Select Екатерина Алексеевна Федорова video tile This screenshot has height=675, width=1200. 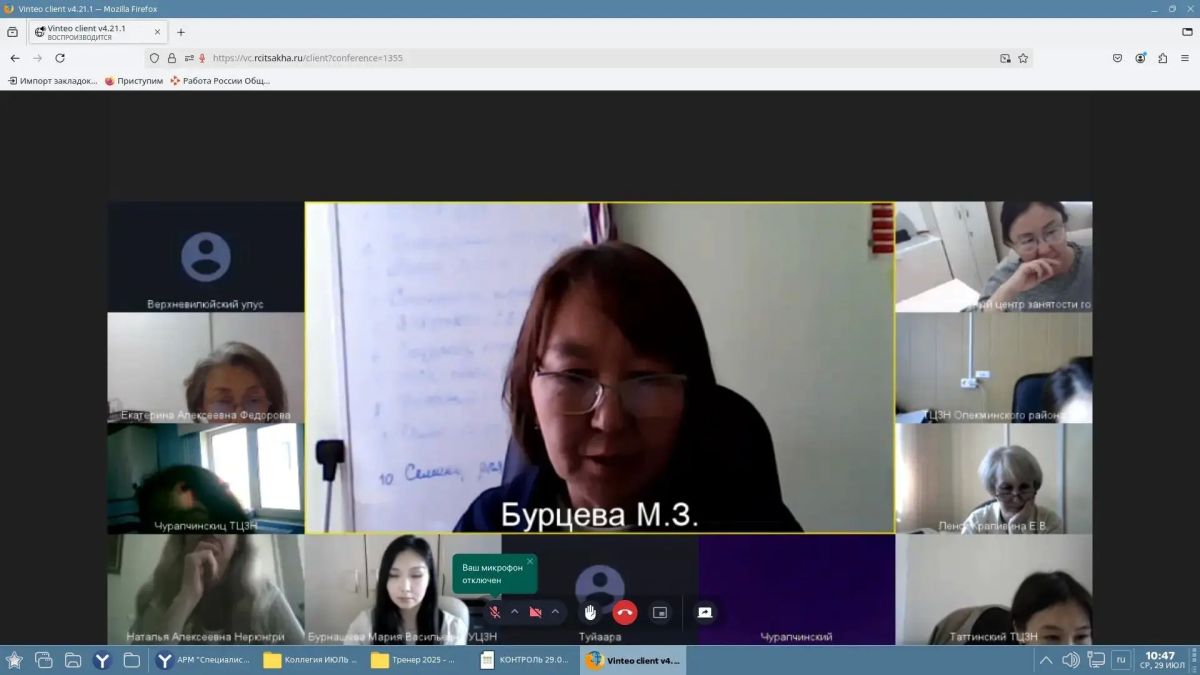206,367
